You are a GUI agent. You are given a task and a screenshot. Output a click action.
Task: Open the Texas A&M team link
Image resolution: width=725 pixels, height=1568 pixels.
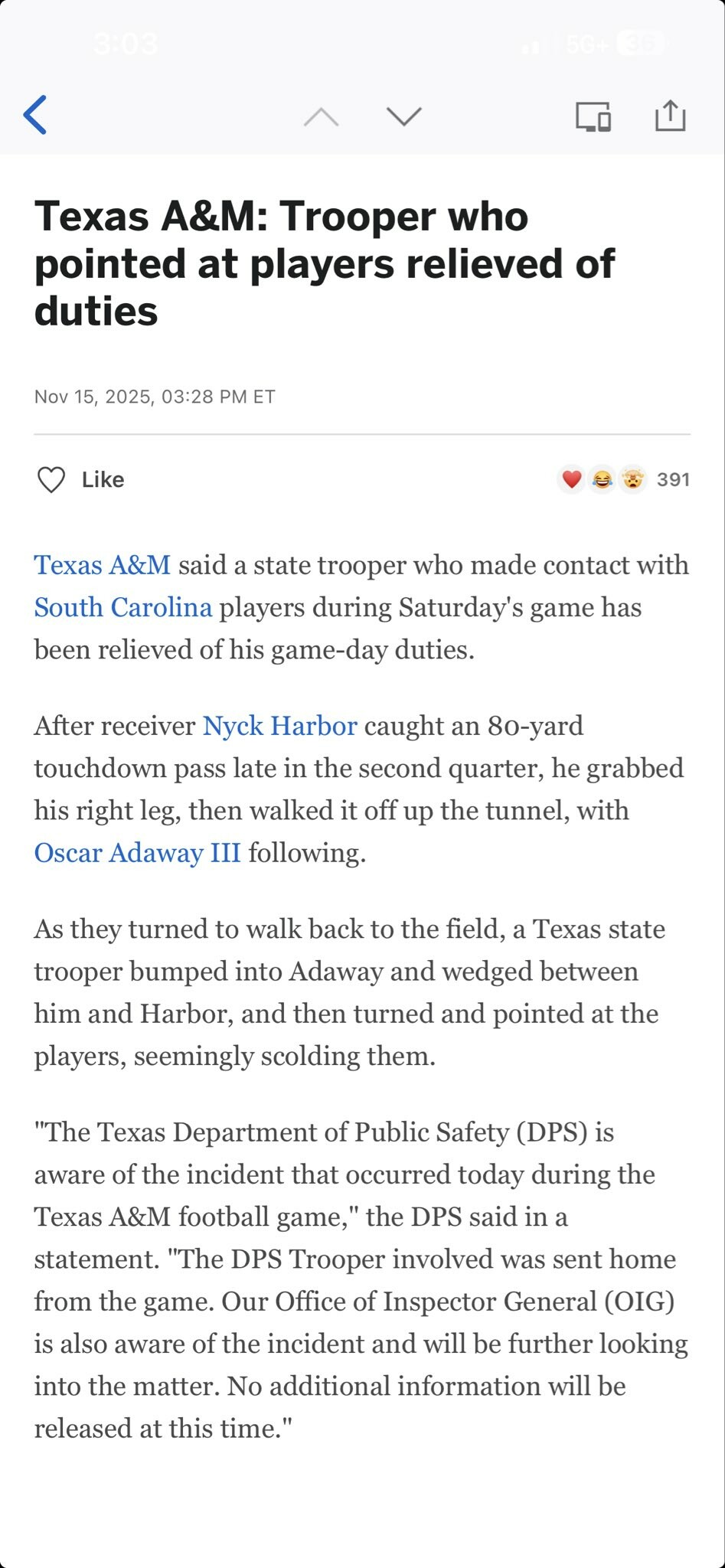[103, 565]
